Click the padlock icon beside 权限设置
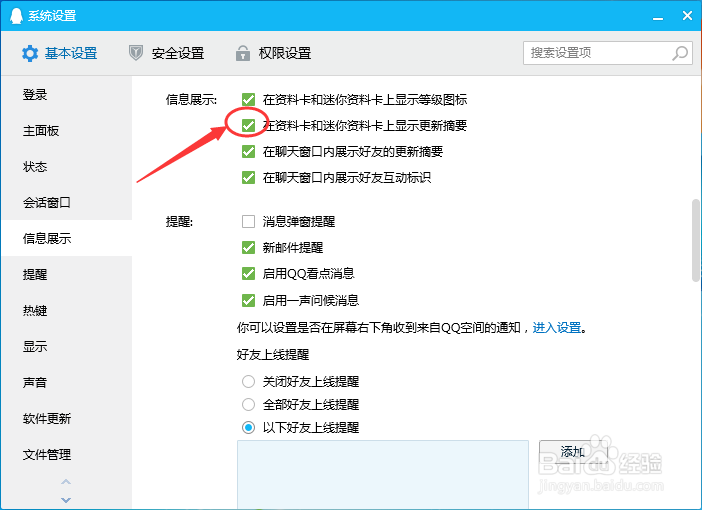This screenshot has width=702, height=510. tap(243, 53)
